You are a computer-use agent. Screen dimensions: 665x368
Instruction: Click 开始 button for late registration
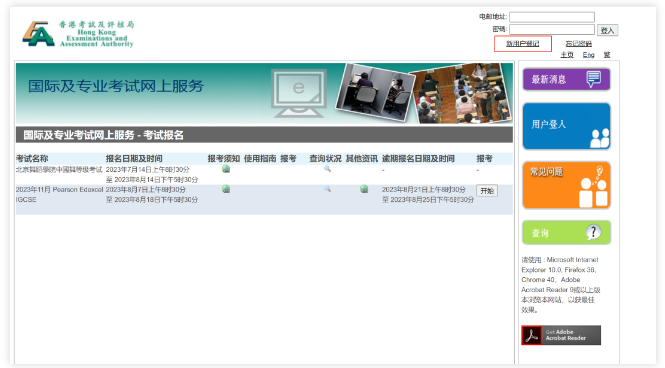pos(486,191)
